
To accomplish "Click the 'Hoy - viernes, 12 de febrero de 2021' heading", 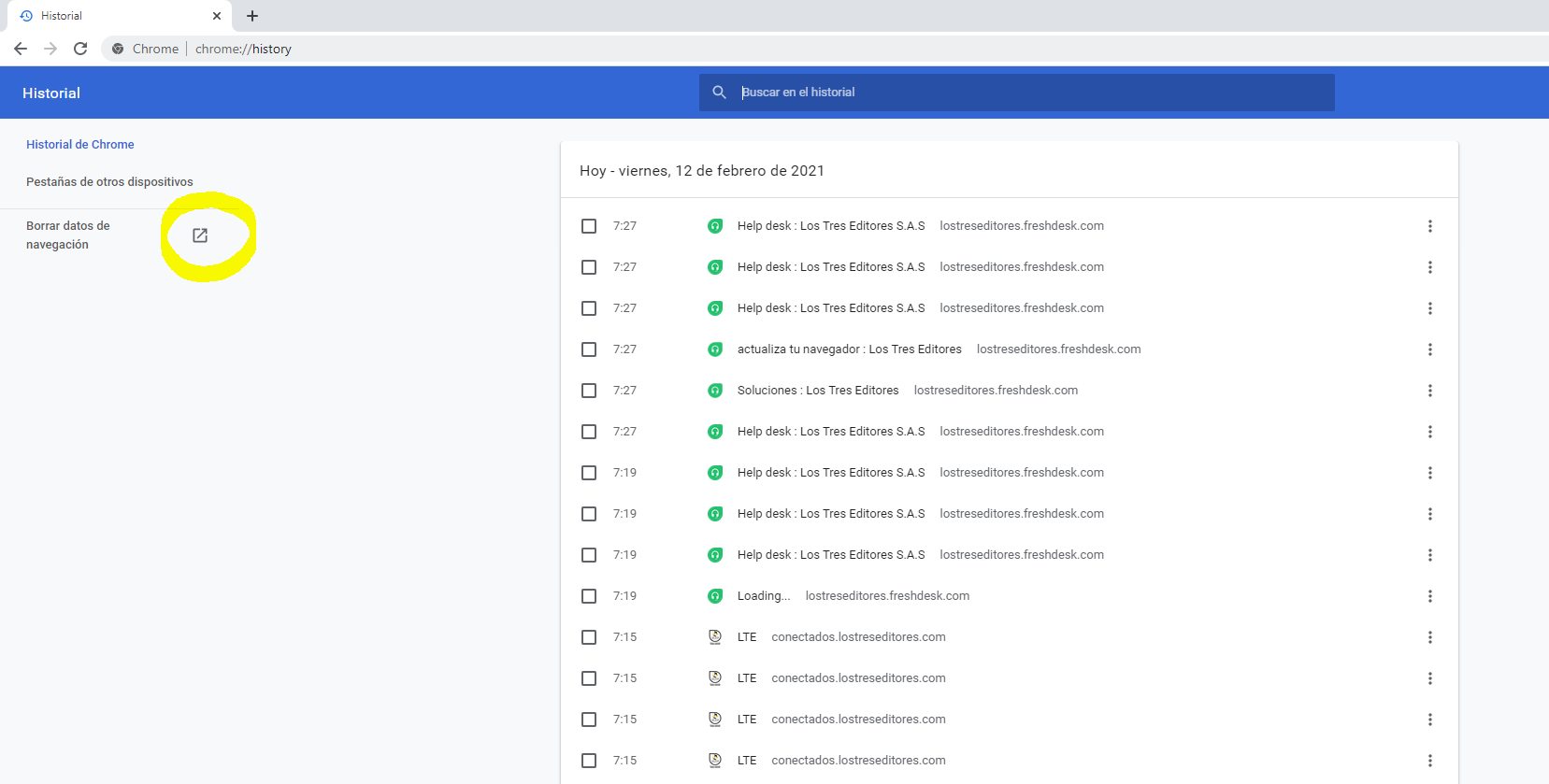I will coord(702,171).
